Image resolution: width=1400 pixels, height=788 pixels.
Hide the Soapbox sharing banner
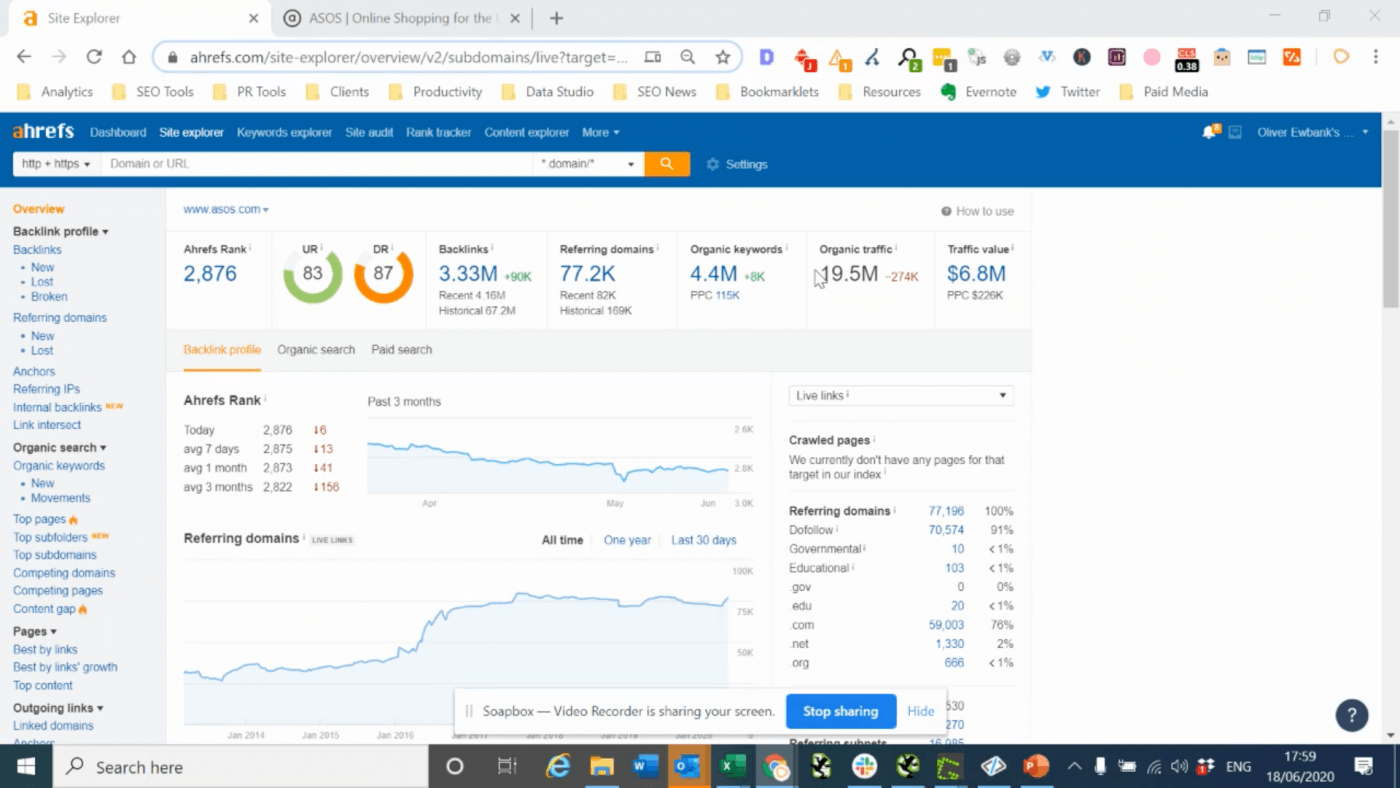pyautogui.click(x=921, y=712)
